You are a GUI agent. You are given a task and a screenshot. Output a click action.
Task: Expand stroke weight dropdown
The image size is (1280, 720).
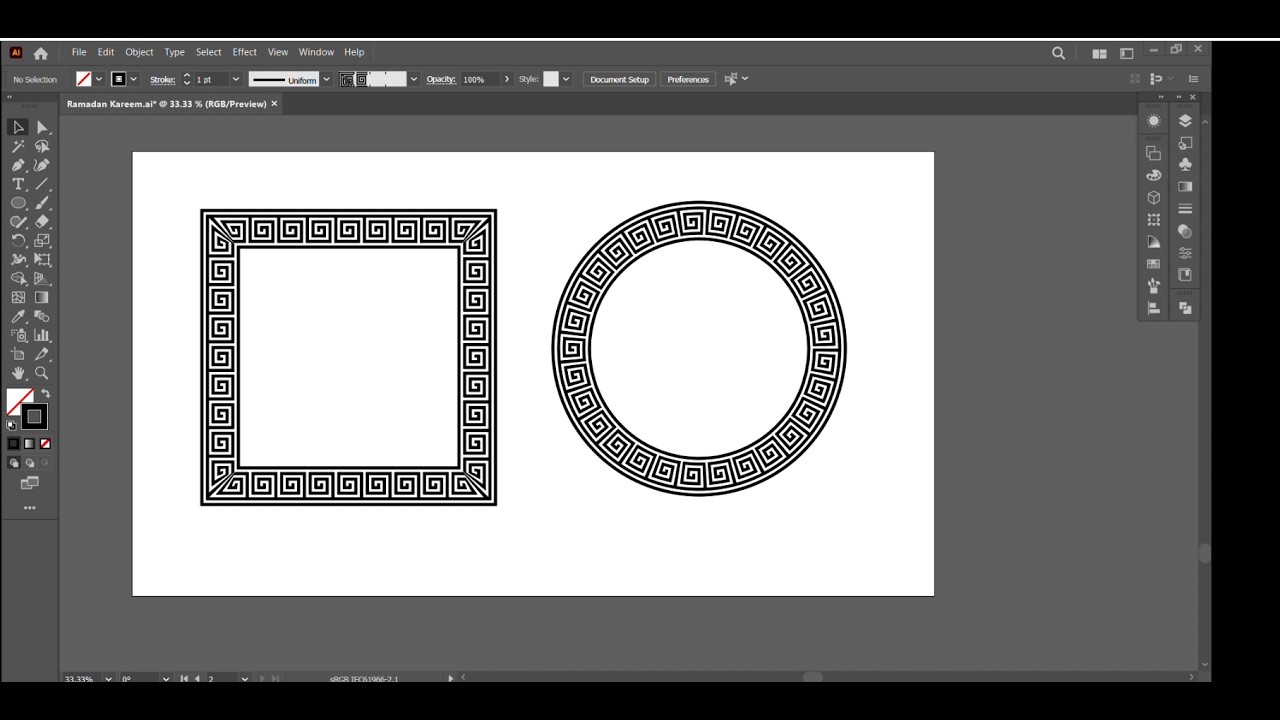(x=236, y=79)
